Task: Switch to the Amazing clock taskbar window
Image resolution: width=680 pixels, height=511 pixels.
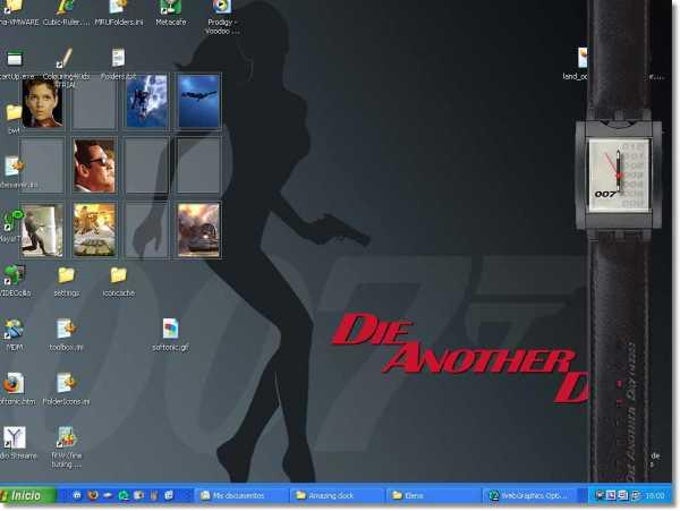Action: [337, 495]
